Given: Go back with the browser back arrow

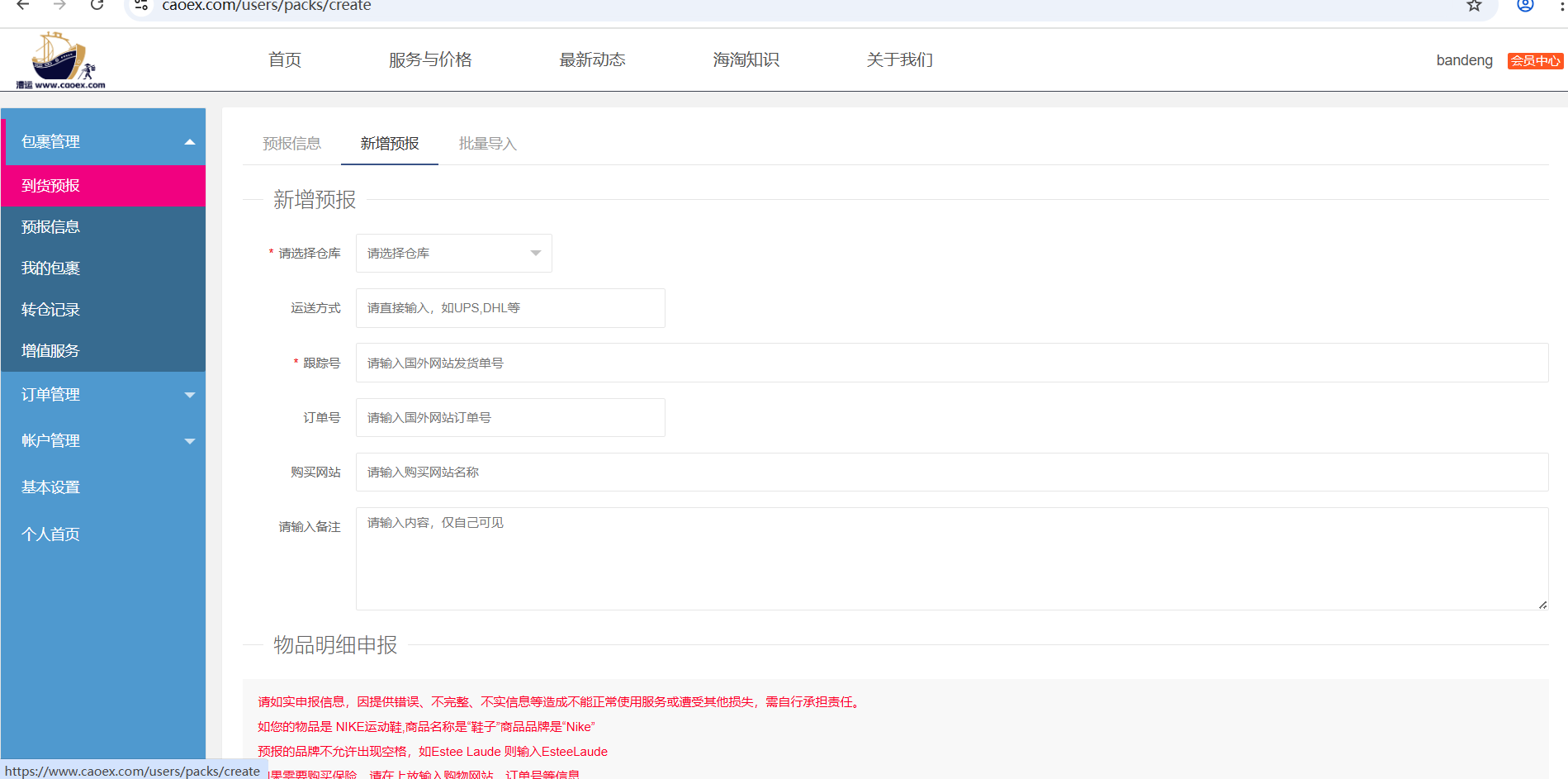Looking at the screenshot, I should pyautogui.click(x=23, y=5).
